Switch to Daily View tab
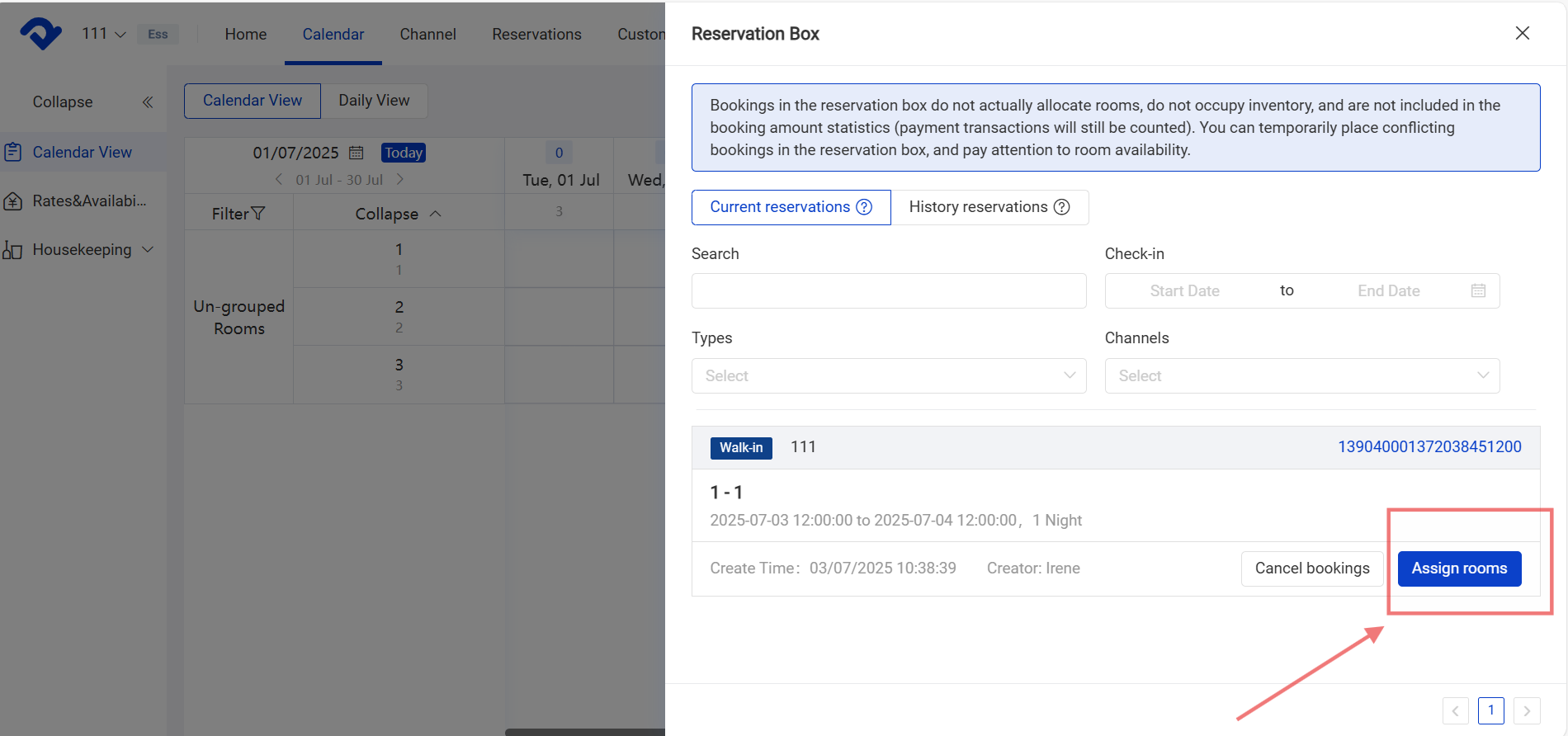1568x736 pixels. [x=374, y=101]
